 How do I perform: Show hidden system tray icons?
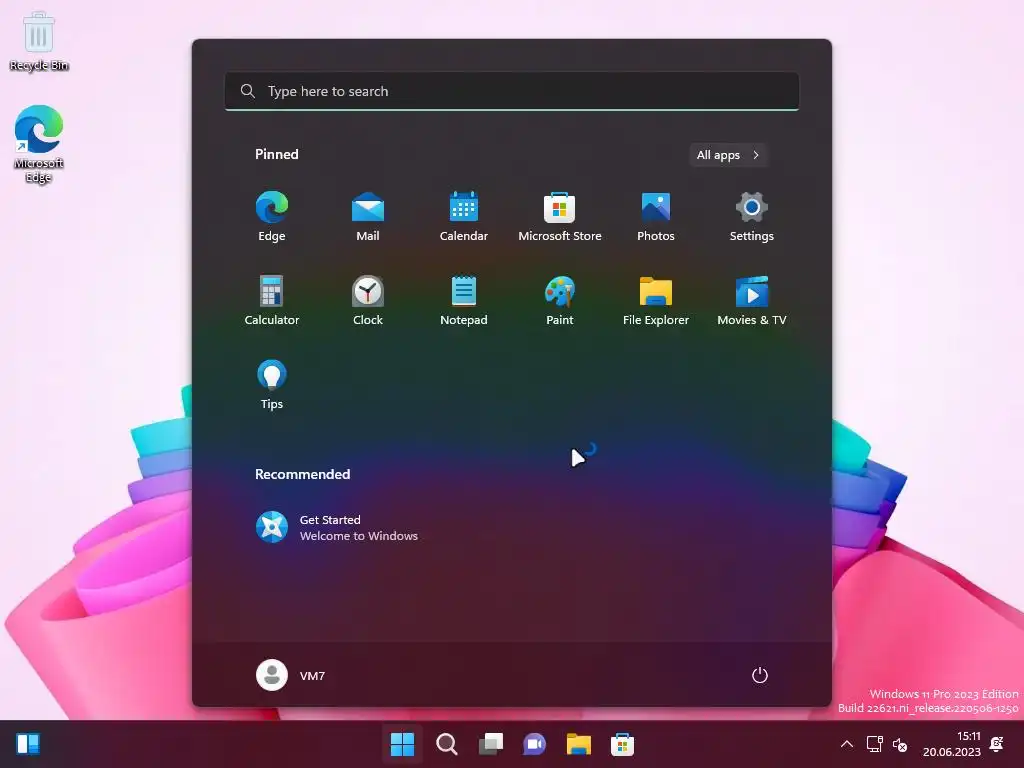(846, 744)
